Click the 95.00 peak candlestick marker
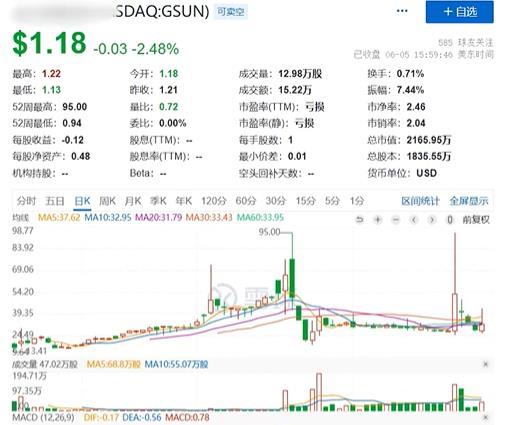This screenshot has width=506, height=425. tap(269, 232)
